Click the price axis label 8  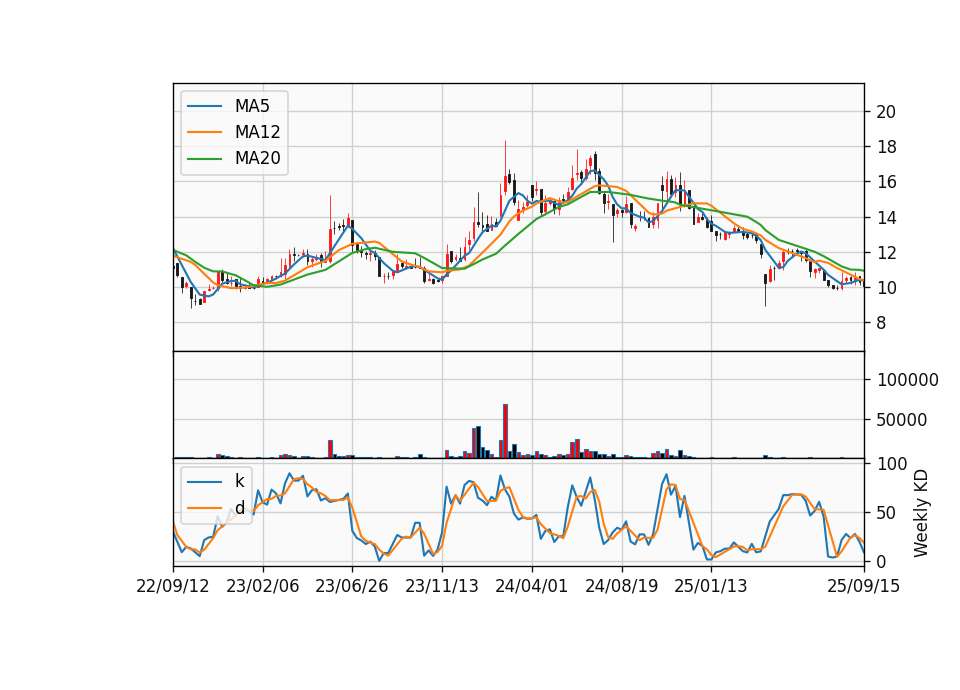pyautogui.click(x=881, y=323)
